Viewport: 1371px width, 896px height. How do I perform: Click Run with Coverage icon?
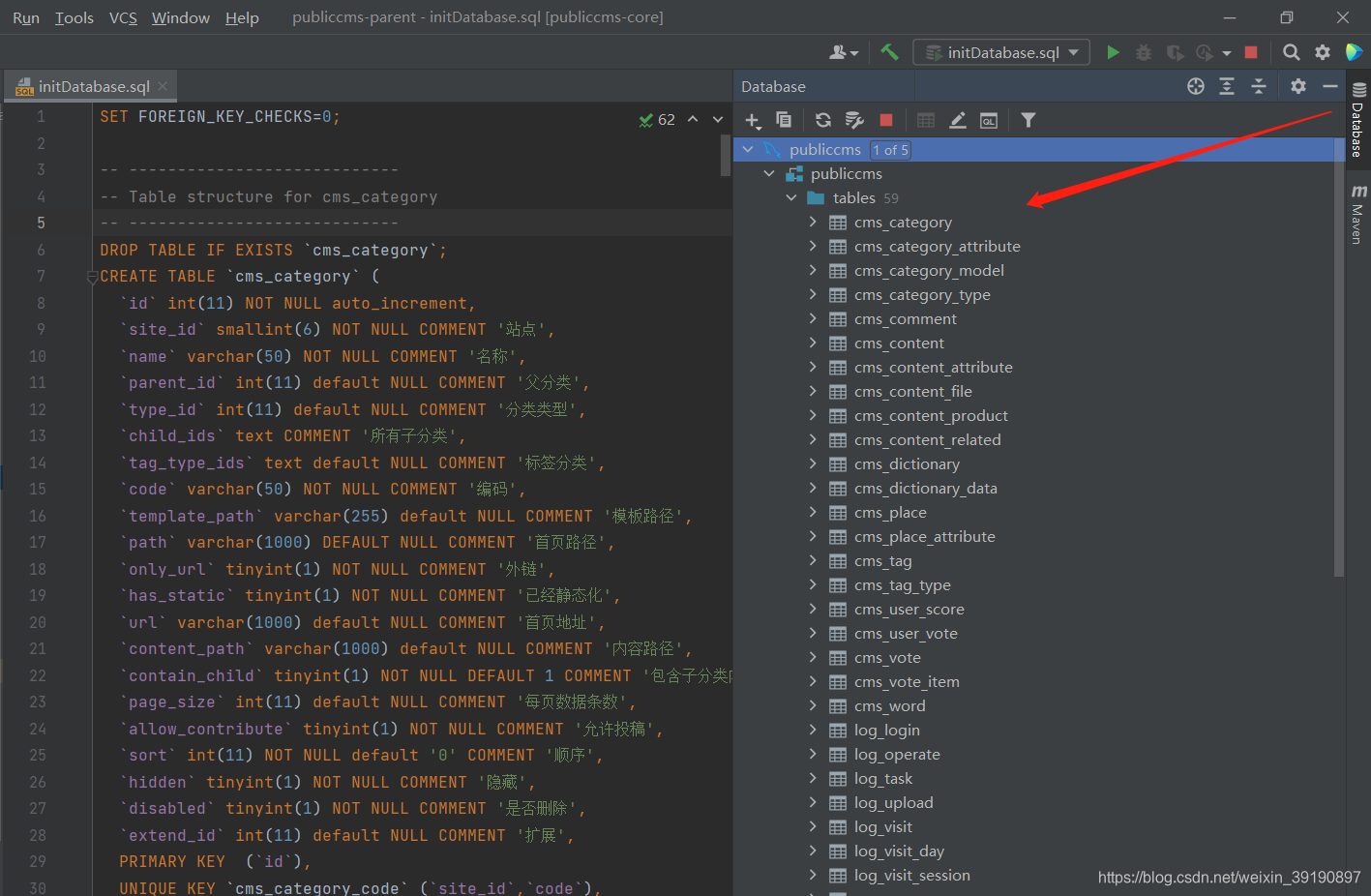(1175, 52)
